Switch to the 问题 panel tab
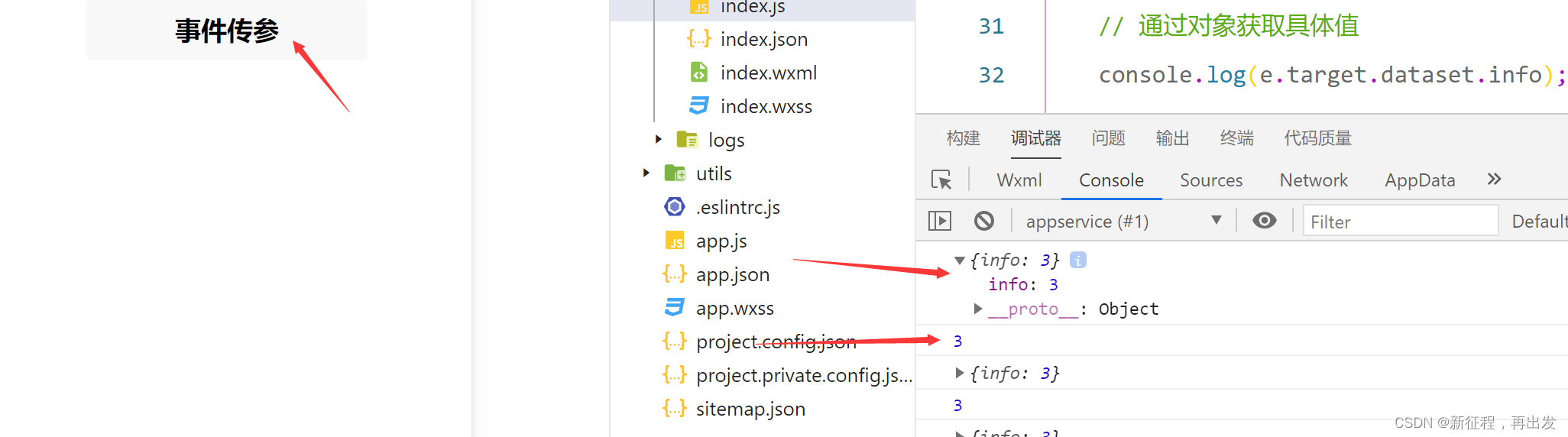 (x=1109, y=138)
